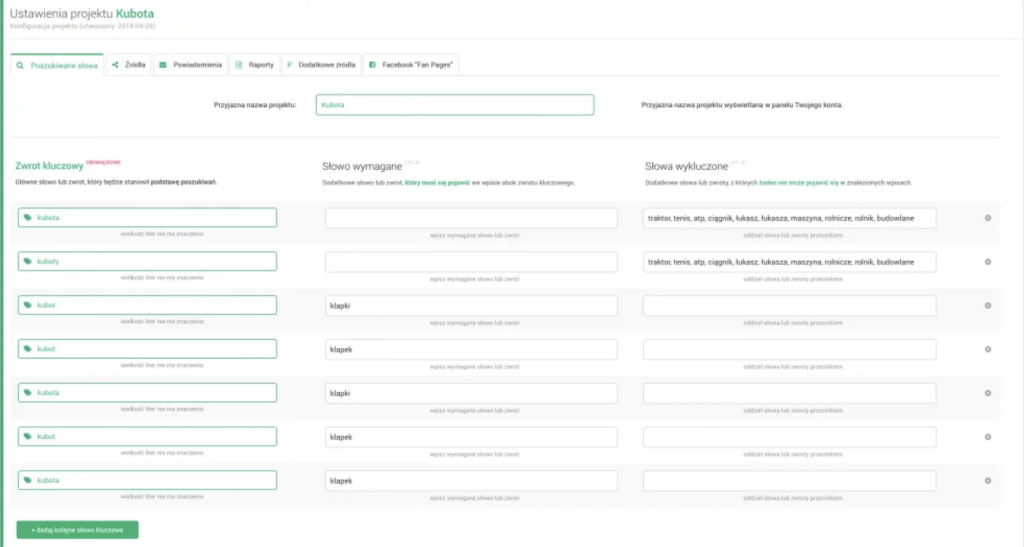
Task: Edit kubota keyword field paired with klapki
Action: 148,392
